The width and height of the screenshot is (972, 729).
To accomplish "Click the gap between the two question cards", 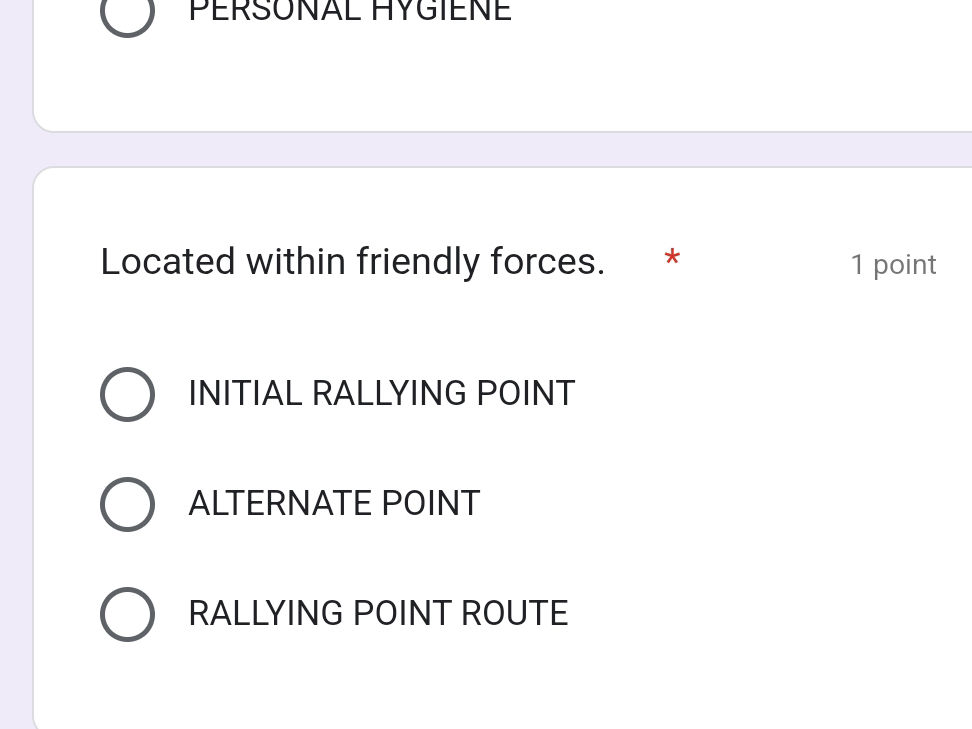I will 500,147.
